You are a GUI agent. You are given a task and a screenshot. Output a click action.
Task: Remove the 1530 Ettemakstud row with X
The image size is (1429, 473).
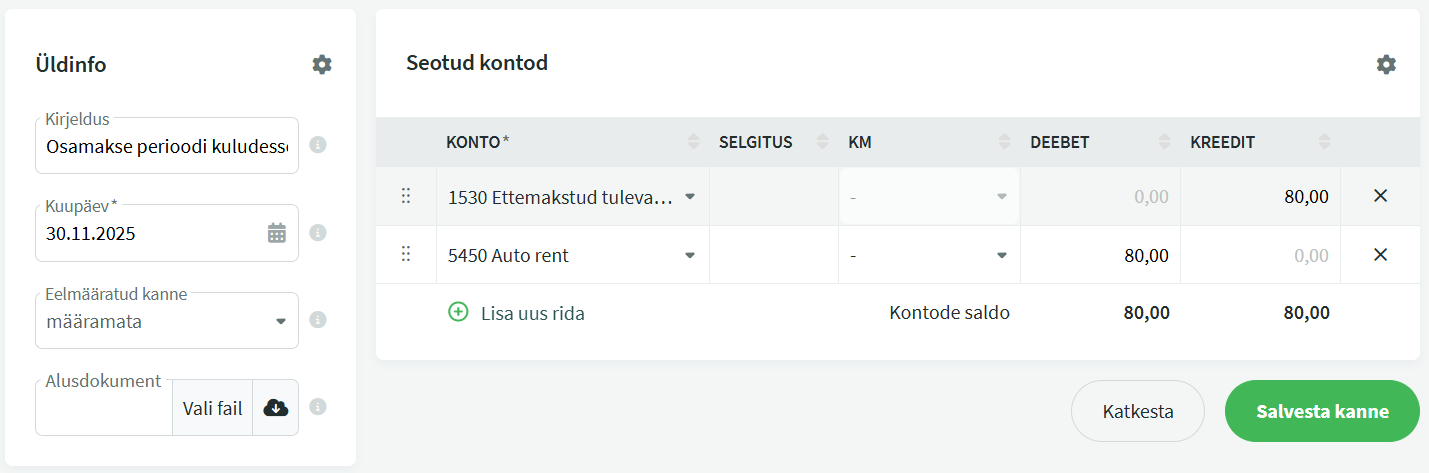[1380, 196]
